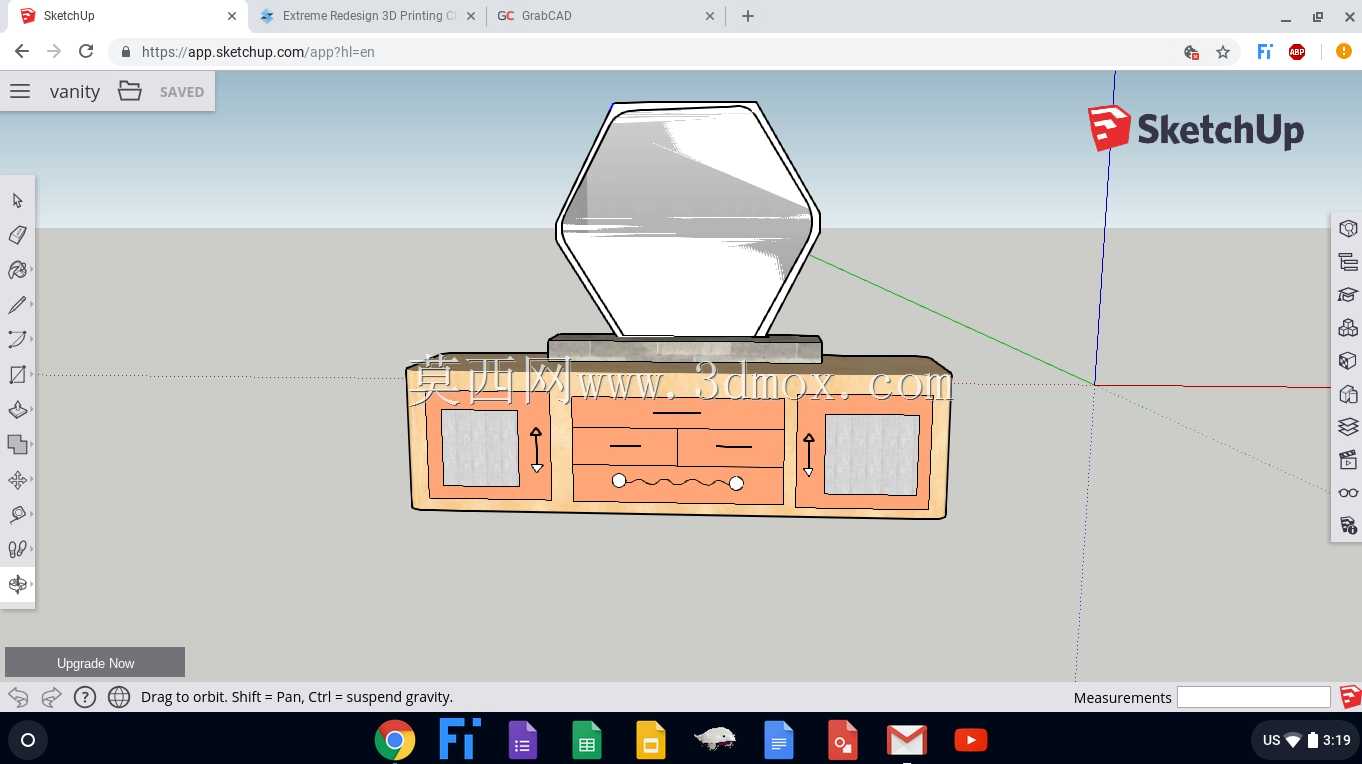Image resolution: width=1362 pixels, height=764 pixels.
Task: Choose the Line pencil tool
Action: [x=17, y=305]
